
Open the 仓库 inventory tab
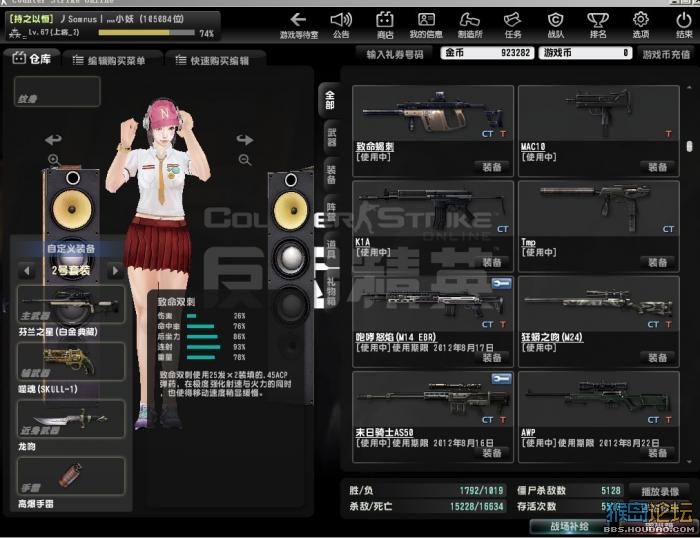(32, 59)
